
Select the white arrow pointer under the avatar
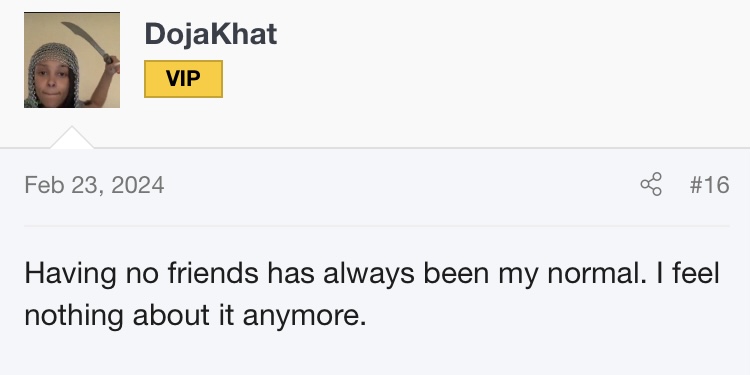click(72, 137)
